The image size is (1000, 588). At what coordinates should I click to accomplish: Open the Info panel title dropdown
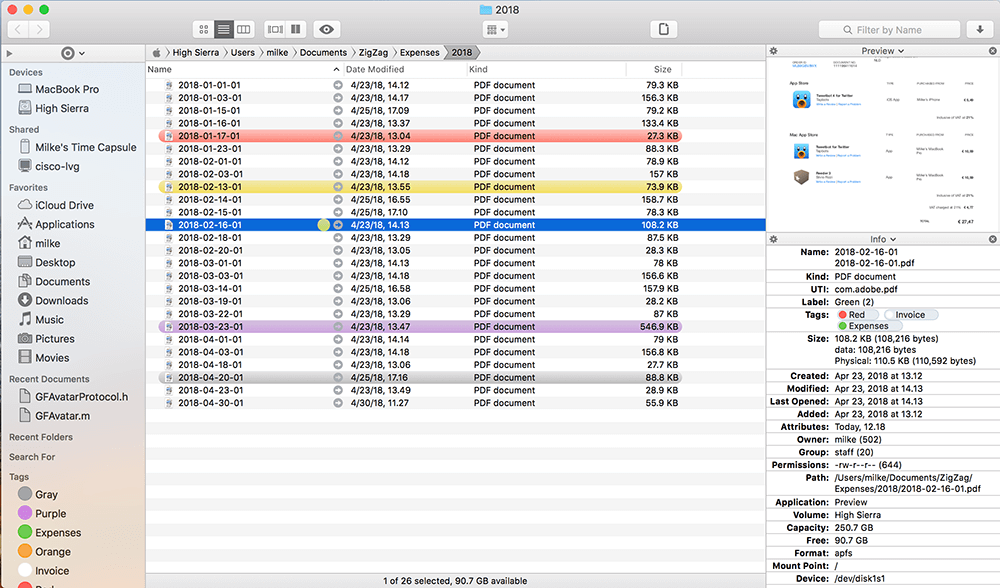pyautogui.click(x=882, y=240)
